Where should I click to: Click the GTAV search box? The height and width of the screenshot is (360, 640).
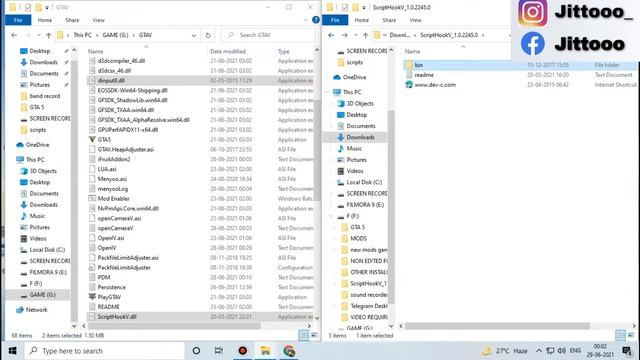tap(269, 35)
